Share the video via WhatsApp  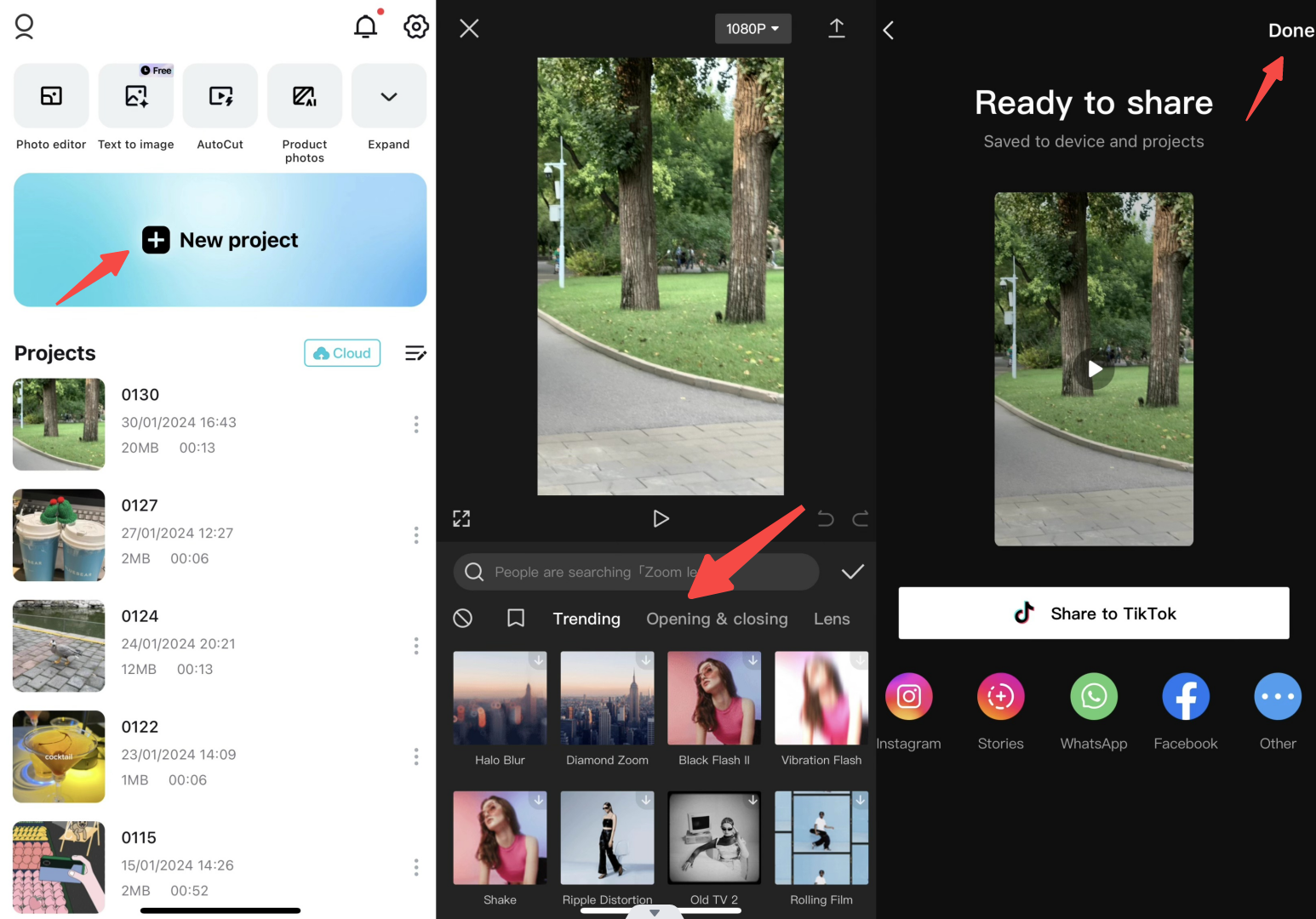point(1093,696)
